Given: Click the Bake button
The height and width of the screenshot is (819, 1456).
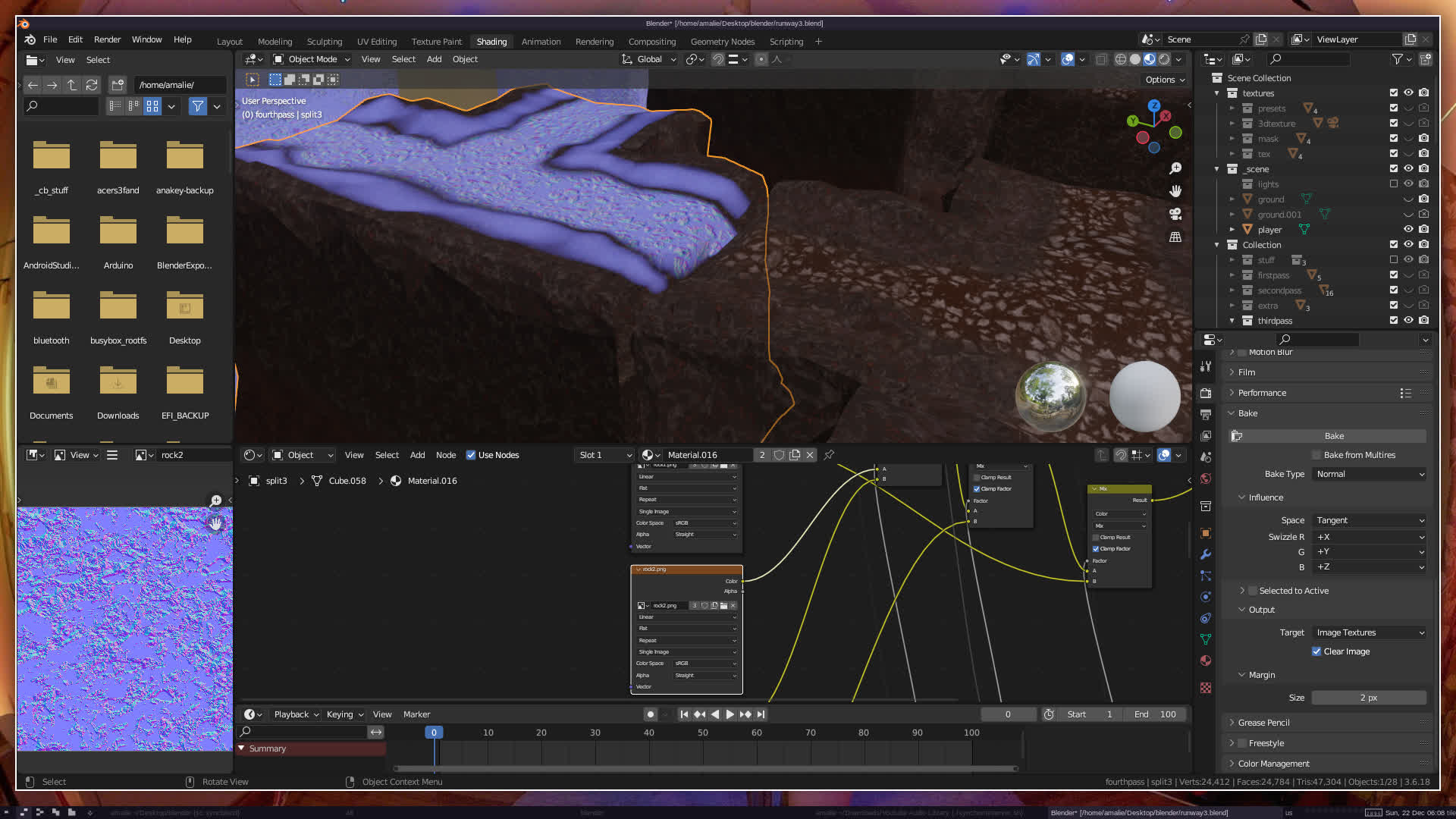Looking at the screenshot, I should [1333, 436].
